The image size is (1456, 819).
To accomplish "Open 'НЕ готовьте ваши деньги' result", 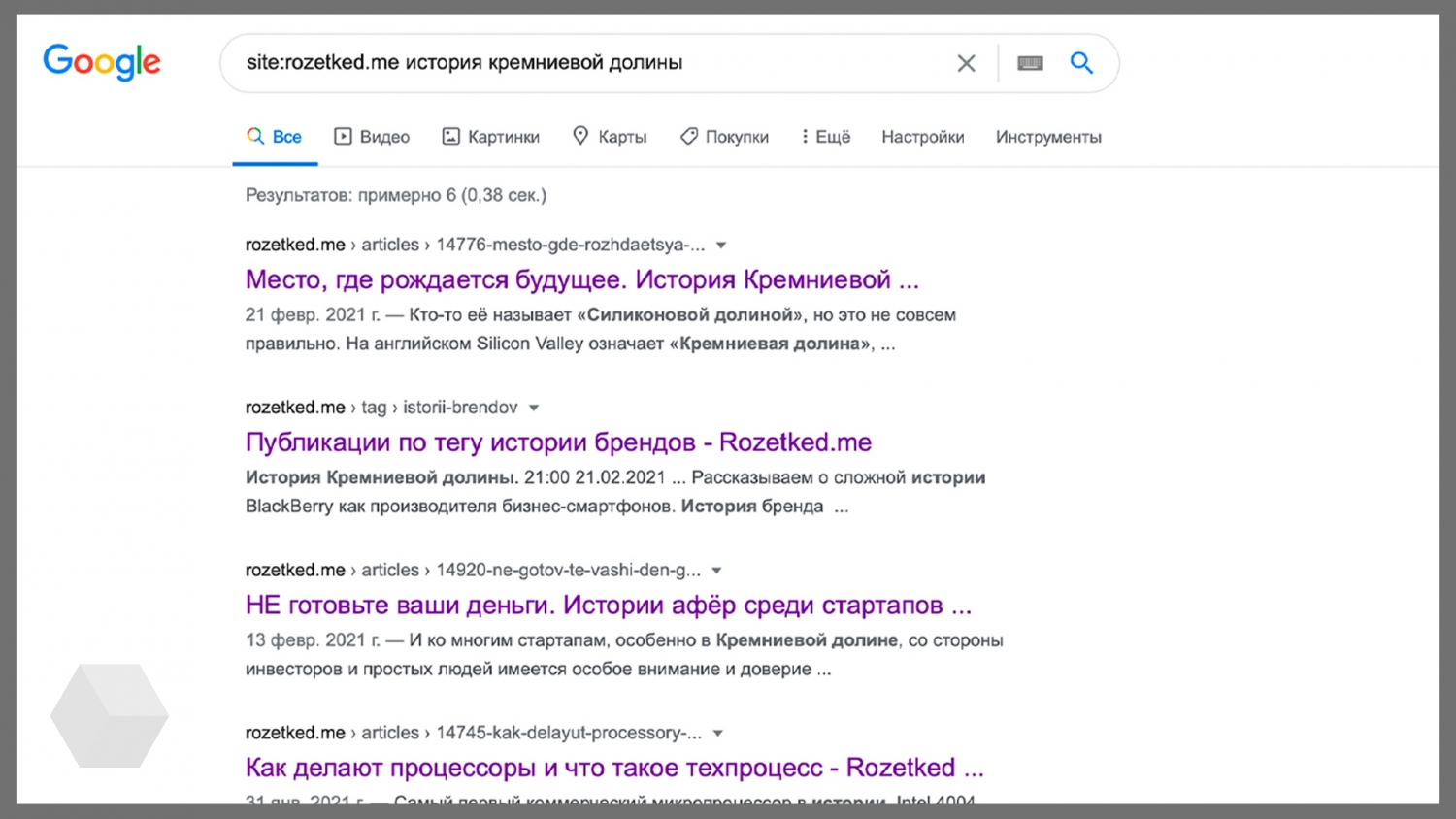I will tap(608, 606).
